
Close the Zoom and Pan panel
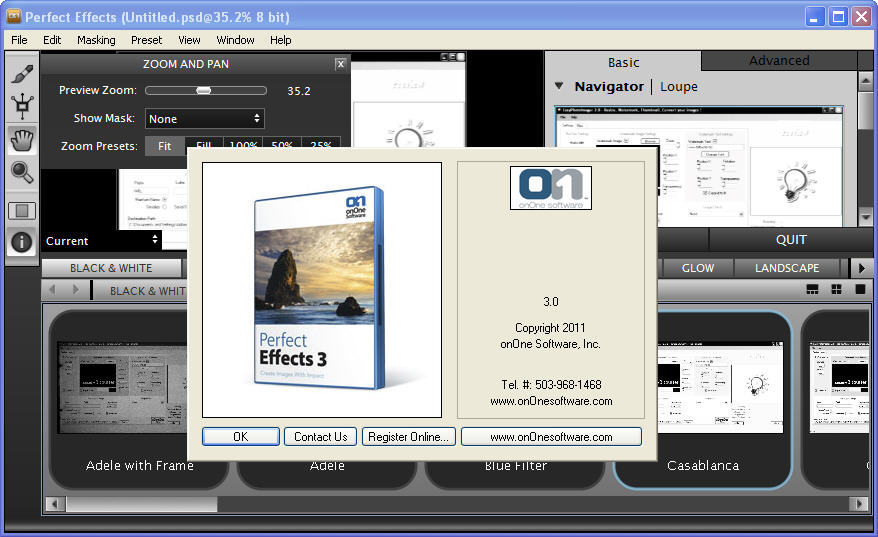pyautogui.click(x=340, y=64)
